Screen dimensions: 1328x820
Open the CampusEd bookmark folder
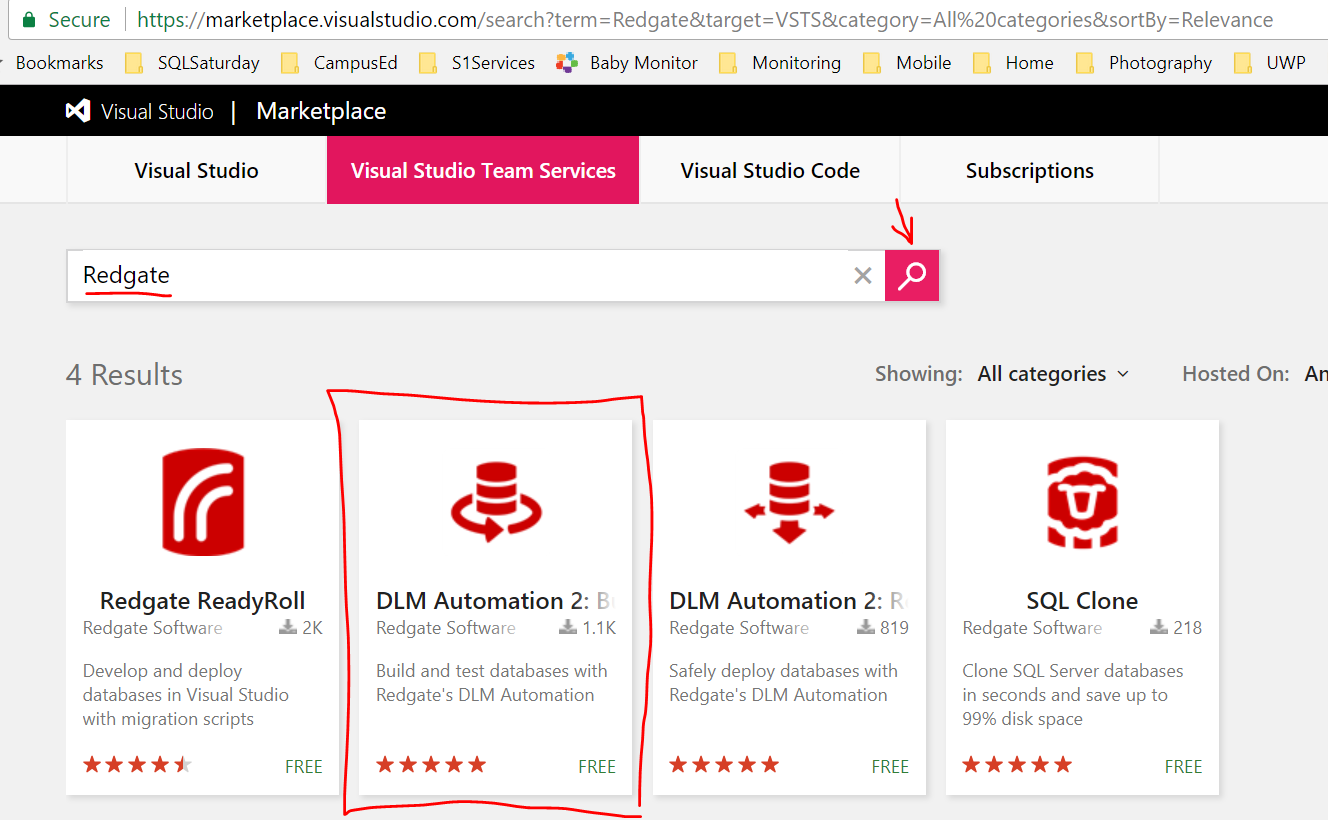[x=340, y=63]
